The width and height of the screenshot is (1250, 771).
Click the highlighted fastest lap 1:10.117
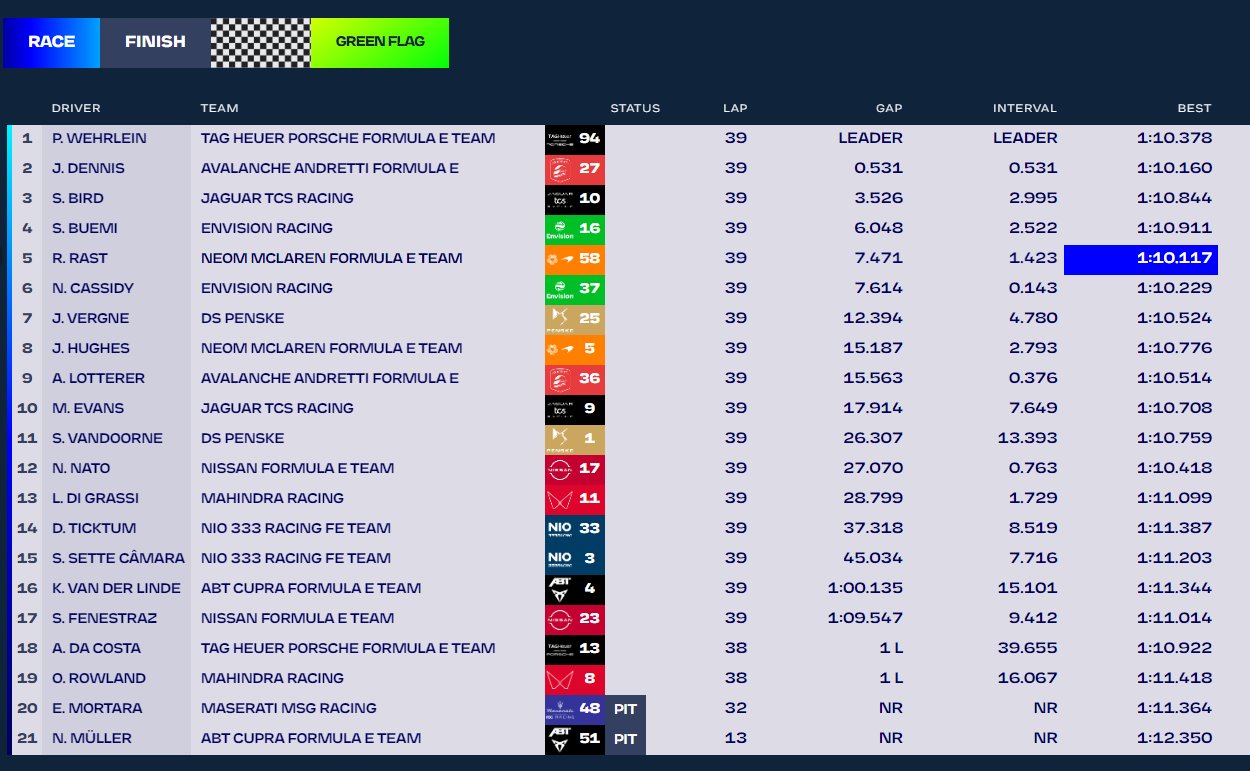coord(1141,258)
